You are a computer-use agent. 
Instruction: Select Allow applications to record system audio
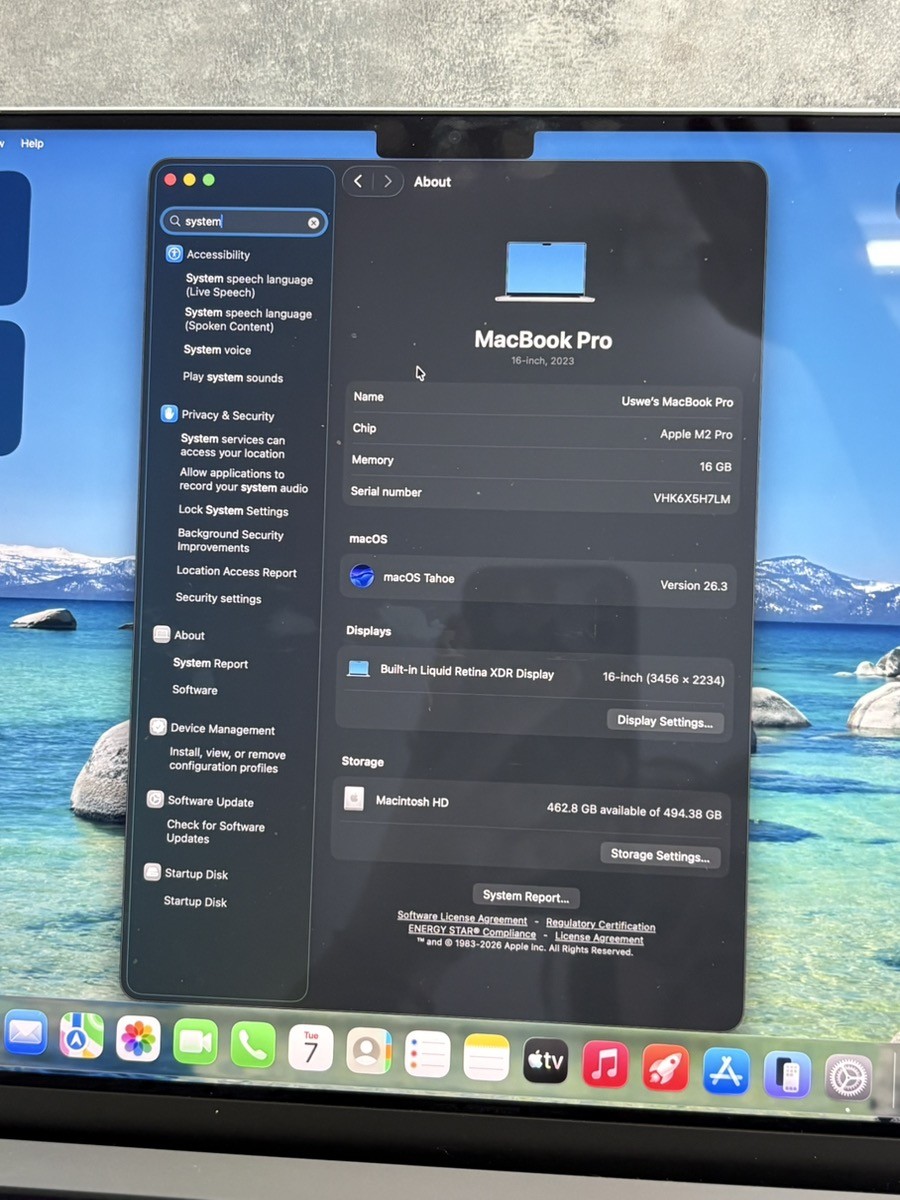(x=244, y=481)
